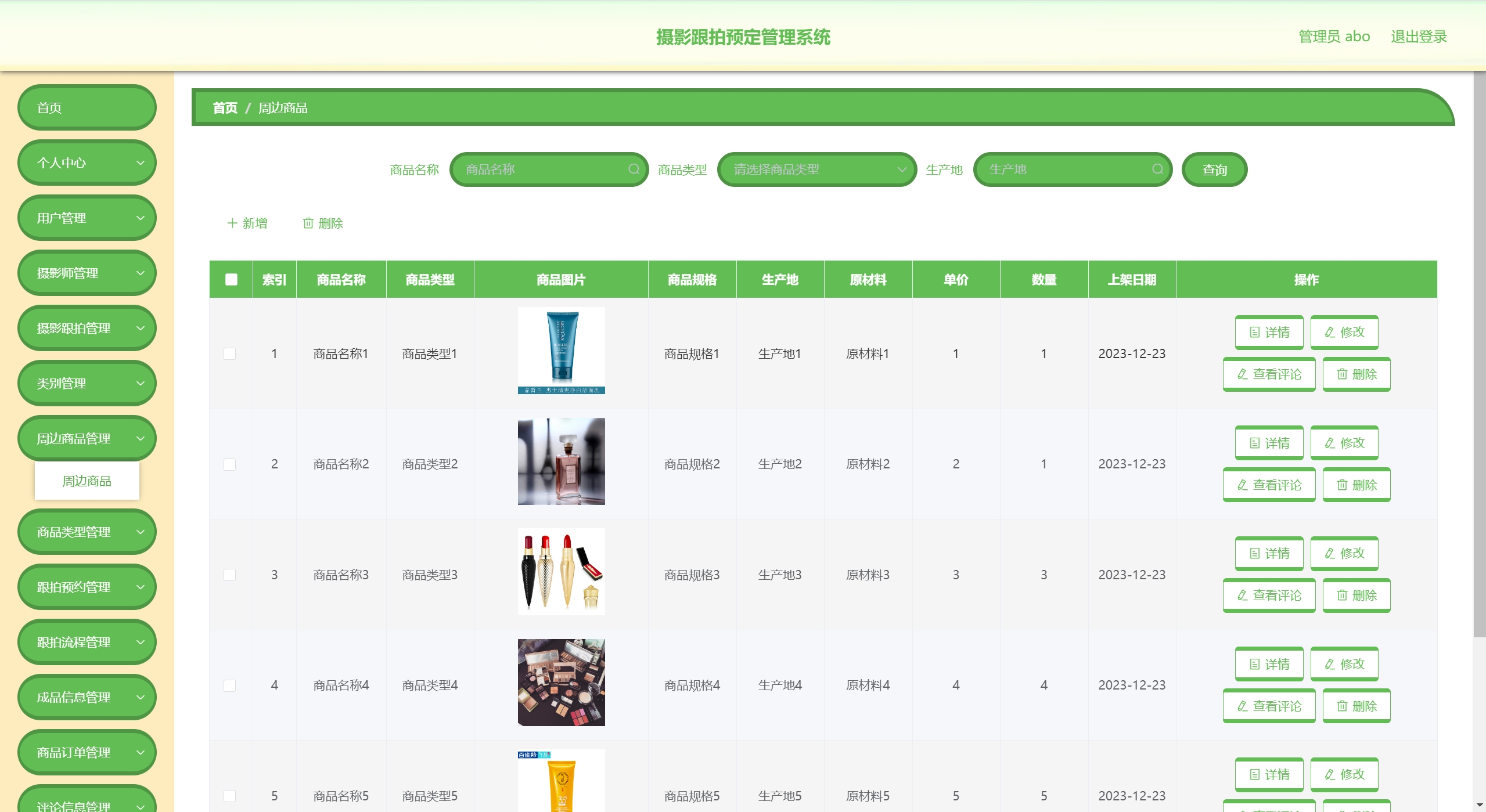Click the plus icon for 新增

click(232, 223)
